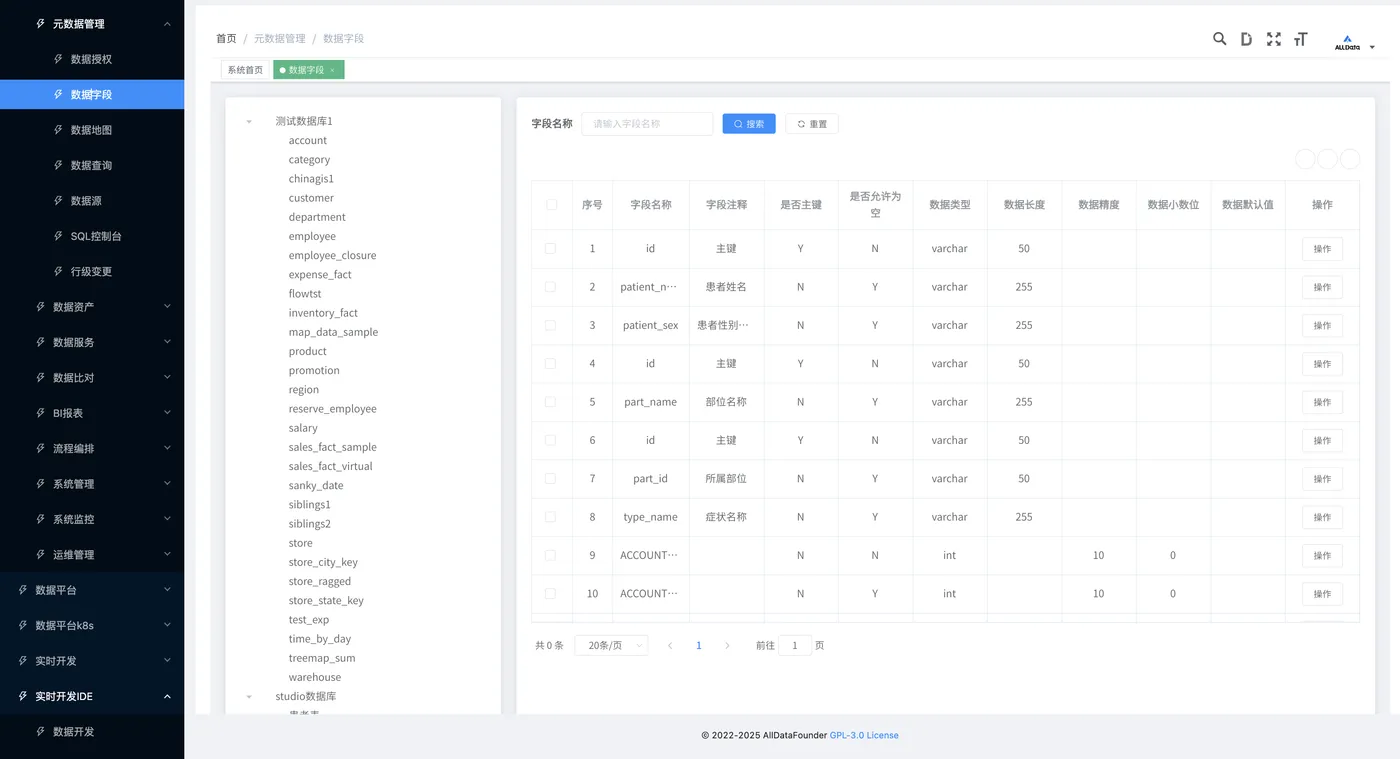
Task: Click the 操作 button for row 5 part_name
Action: tap(1322, 402)
